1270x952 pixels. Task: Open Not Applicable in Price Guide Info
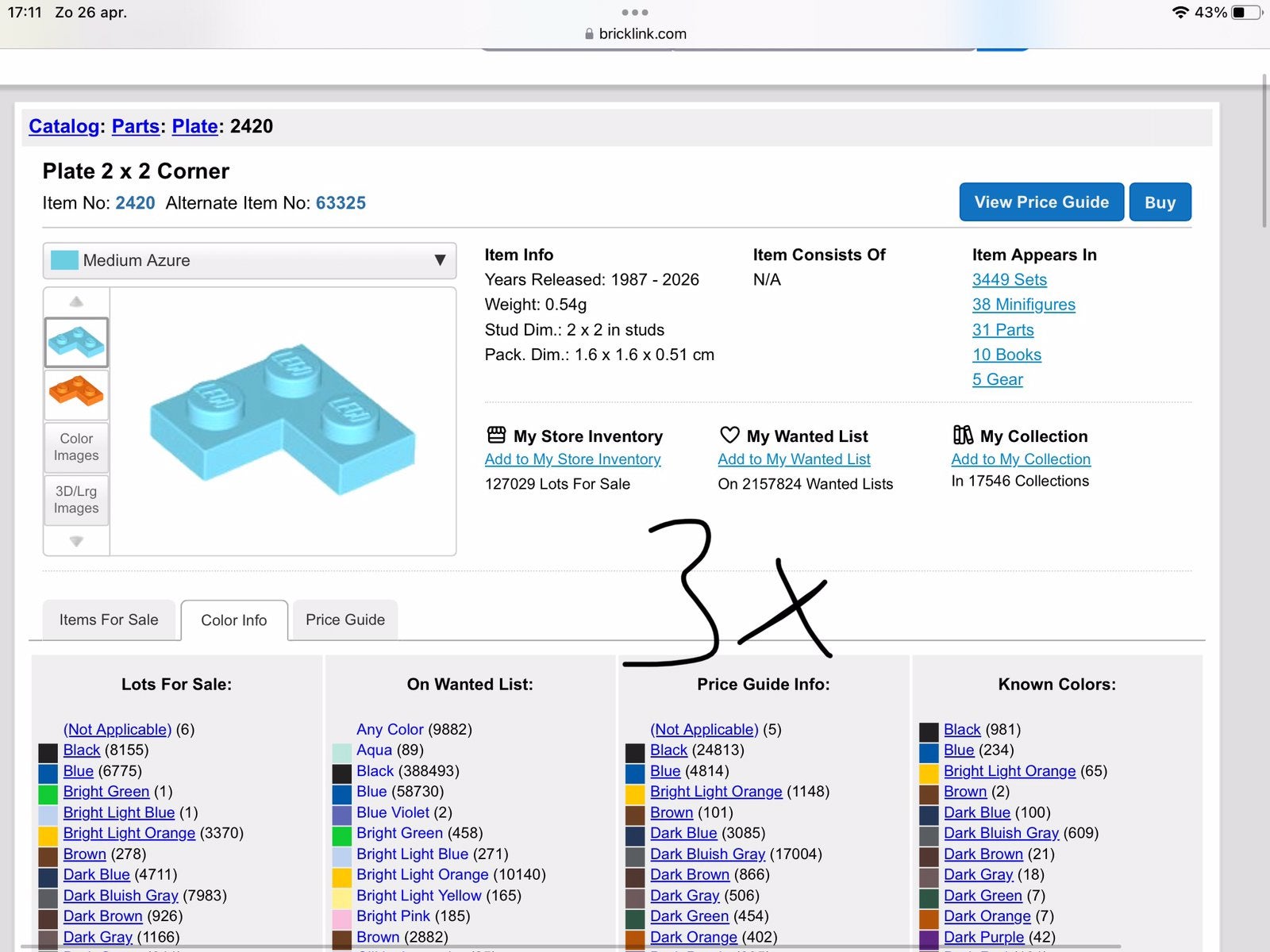[704, 730]
